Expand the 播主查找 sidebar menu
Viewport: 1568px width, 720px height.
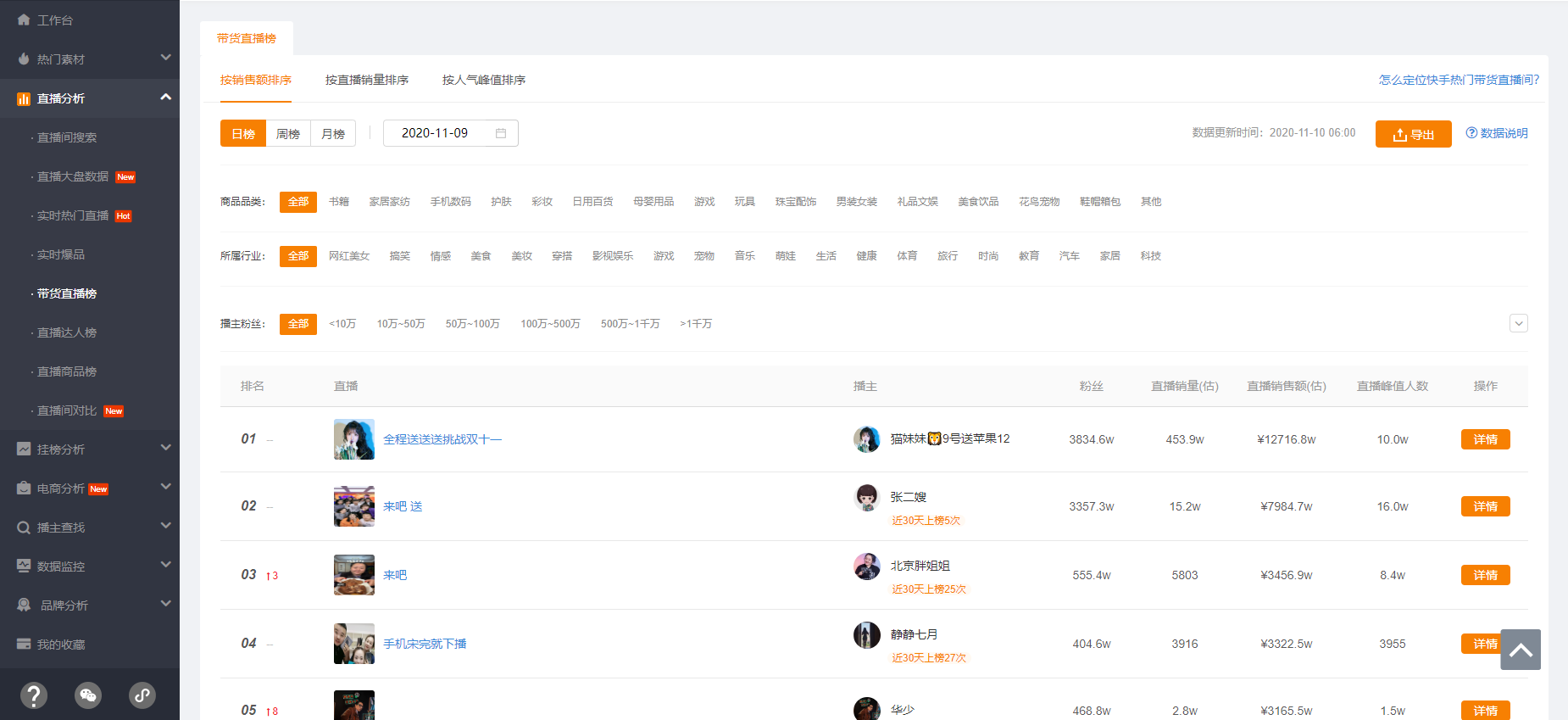166,526
